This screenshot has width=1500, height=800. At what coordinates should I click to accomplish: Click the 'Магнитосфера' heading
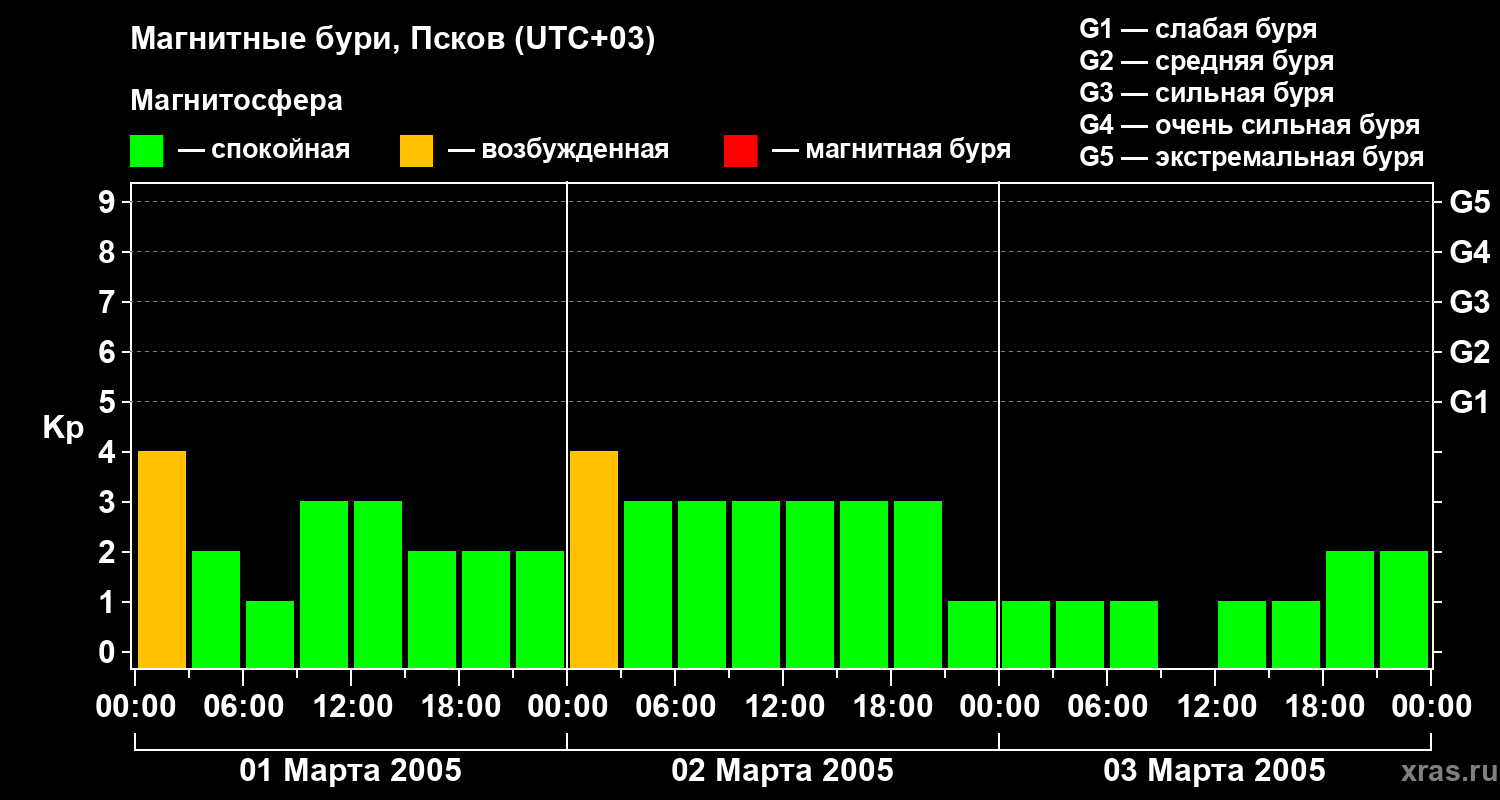236,101
